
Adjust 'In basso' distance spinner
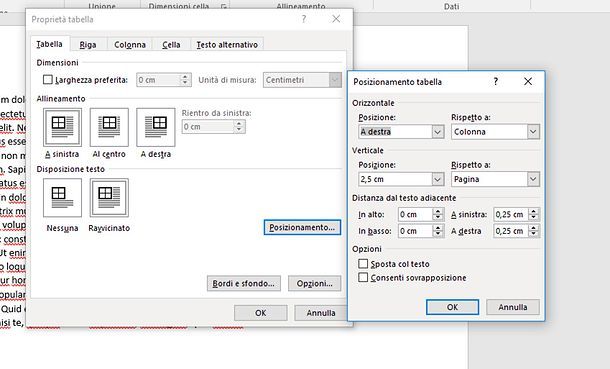click(x=438, y=231)
